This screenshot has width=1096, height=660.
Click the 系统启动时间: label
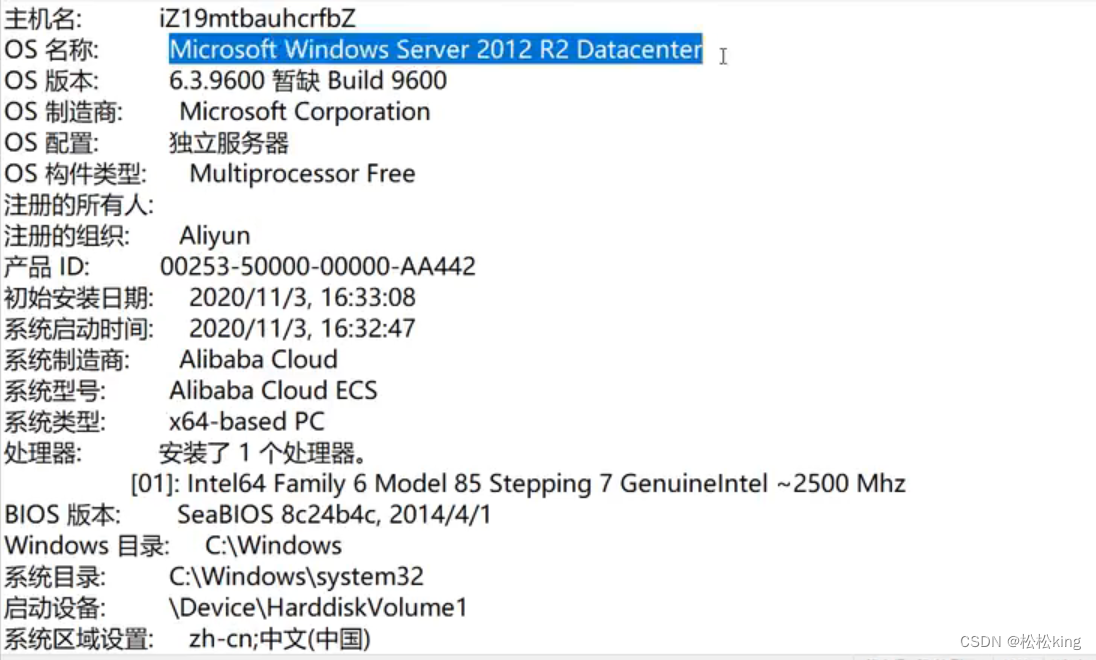79,329
